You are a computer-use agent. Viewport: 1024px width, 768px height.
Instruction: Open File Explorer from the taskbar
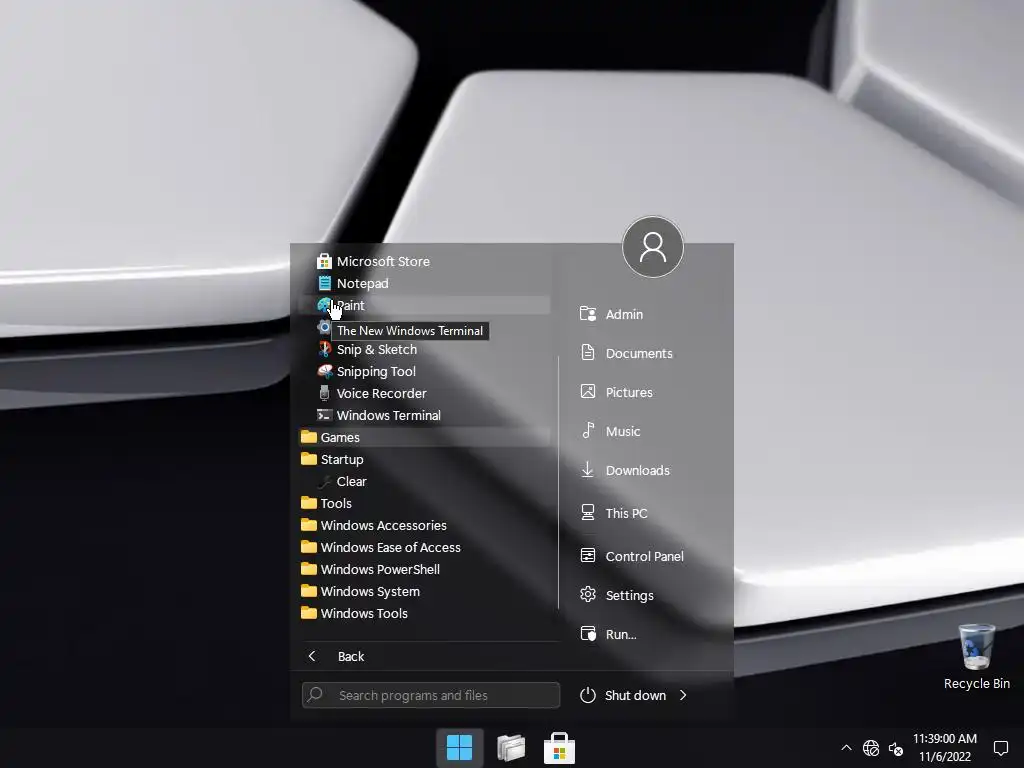511,748
